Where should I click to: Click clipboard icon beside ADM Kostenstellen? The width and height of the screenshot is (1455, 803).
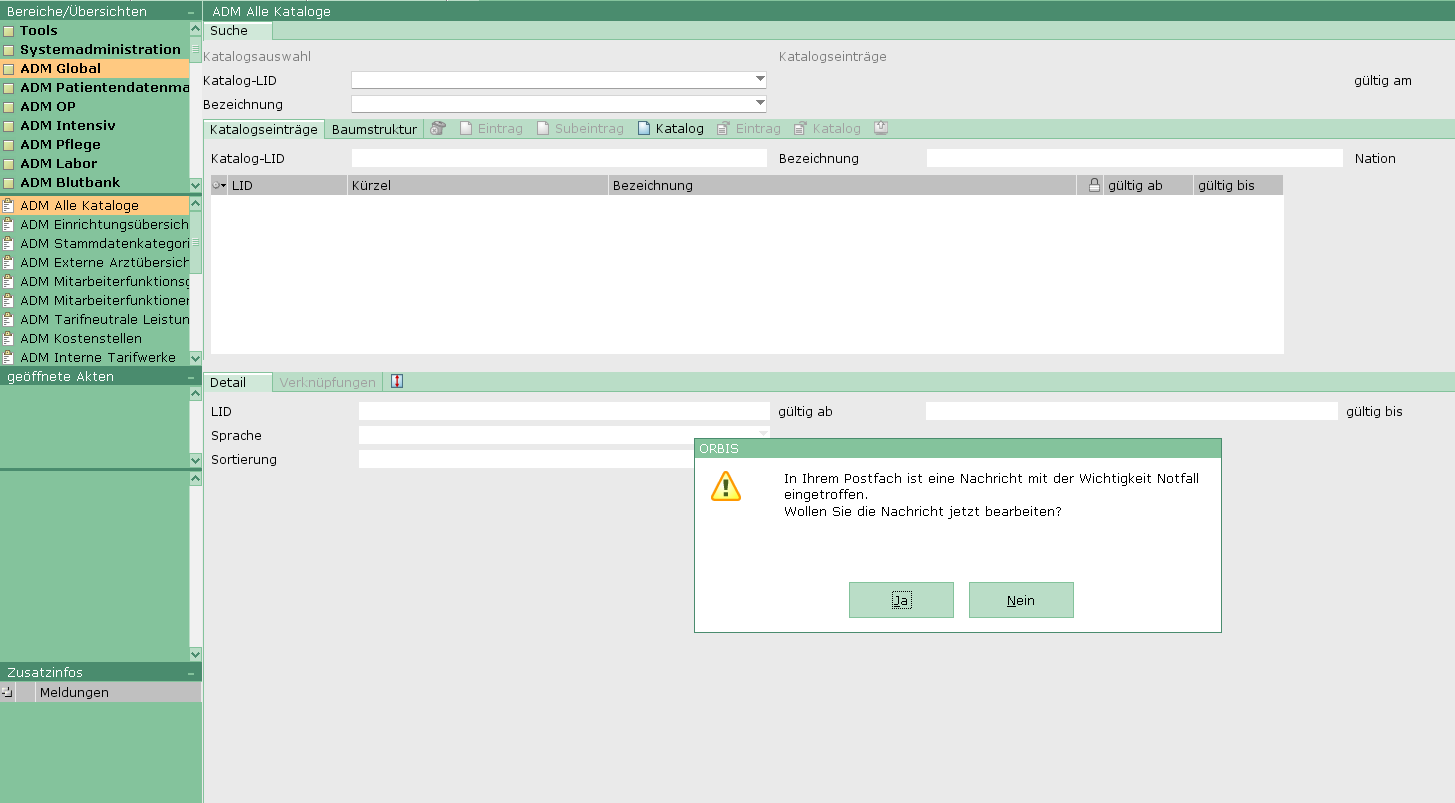click(9, 339)
